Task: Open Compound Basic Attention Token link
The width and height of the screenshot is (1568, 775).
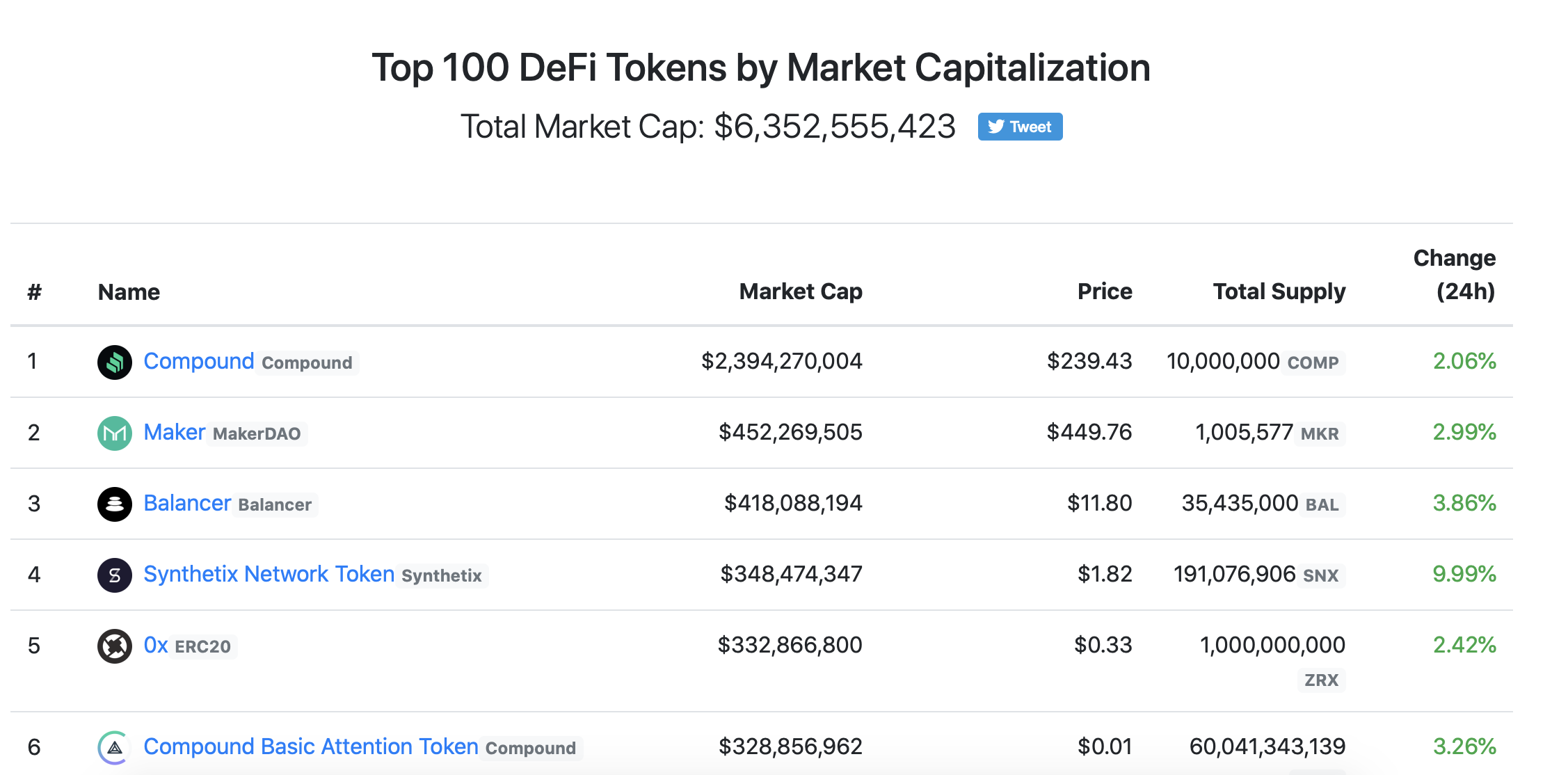Action: (x=311, y=746)
